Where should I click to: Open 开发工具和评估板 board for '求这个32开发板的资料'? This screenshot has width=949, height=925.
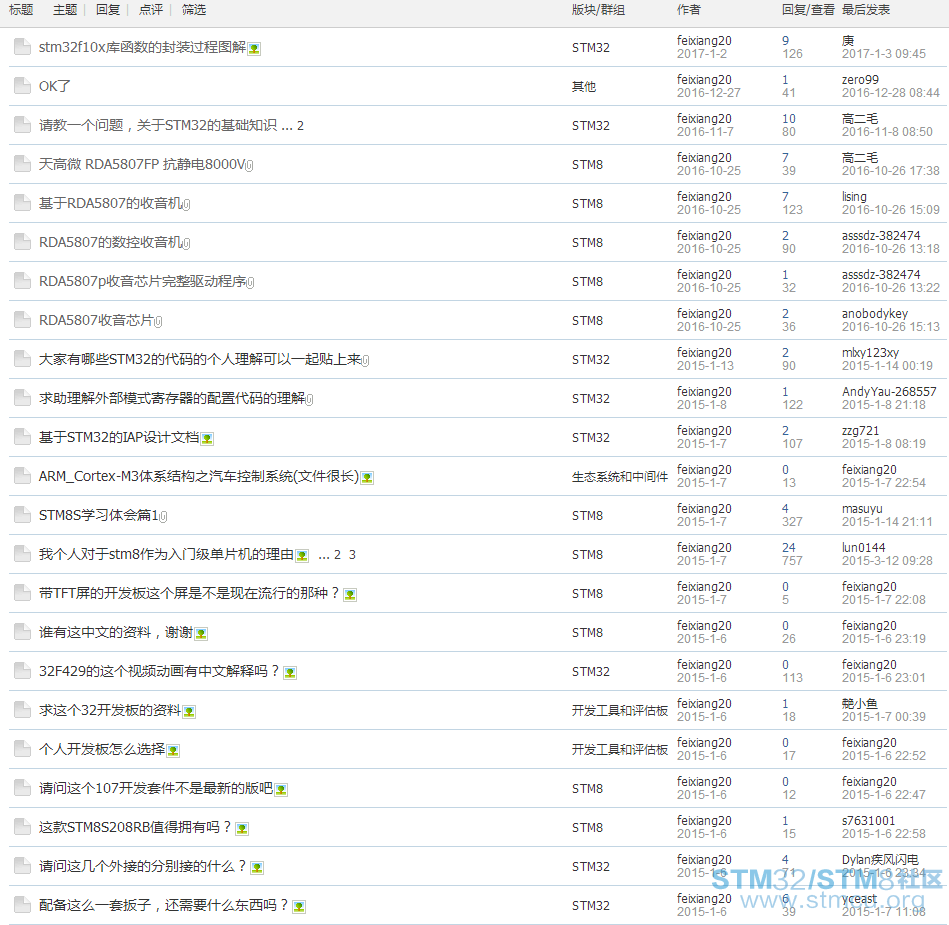coord(620,711)
